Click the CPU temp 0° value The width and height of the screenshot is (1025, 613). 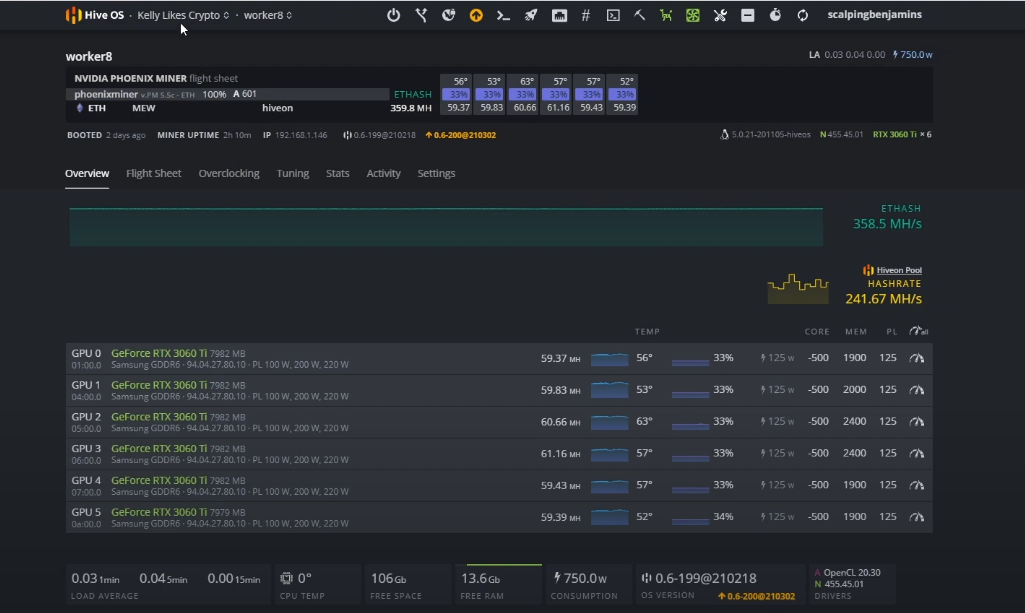[305, 578]
